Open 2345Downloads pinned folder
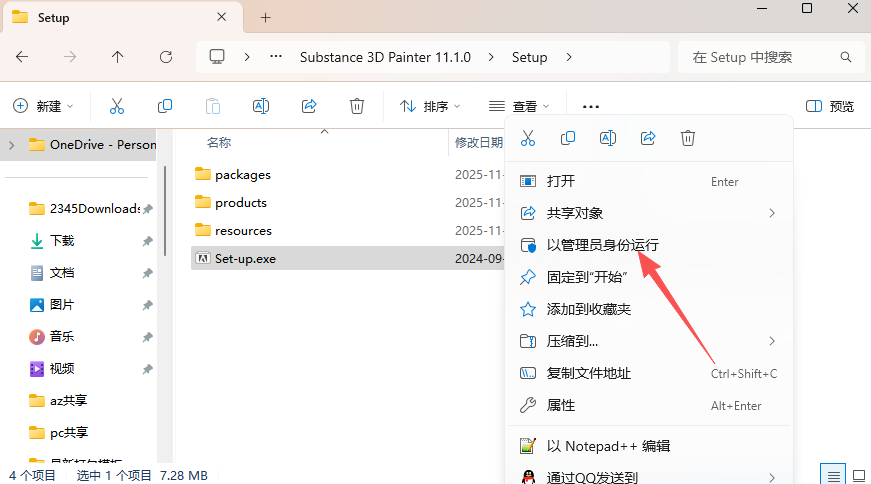871x484 pixels. (89, 208)
